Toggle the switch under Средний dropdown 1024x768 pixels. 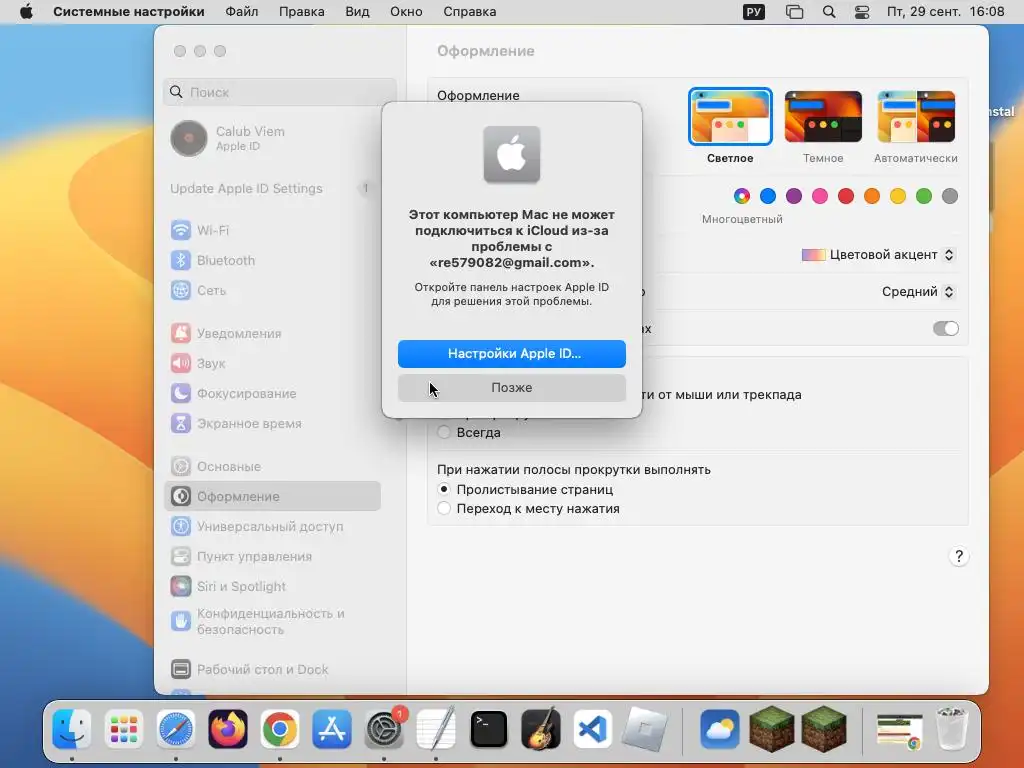[946, 328]
